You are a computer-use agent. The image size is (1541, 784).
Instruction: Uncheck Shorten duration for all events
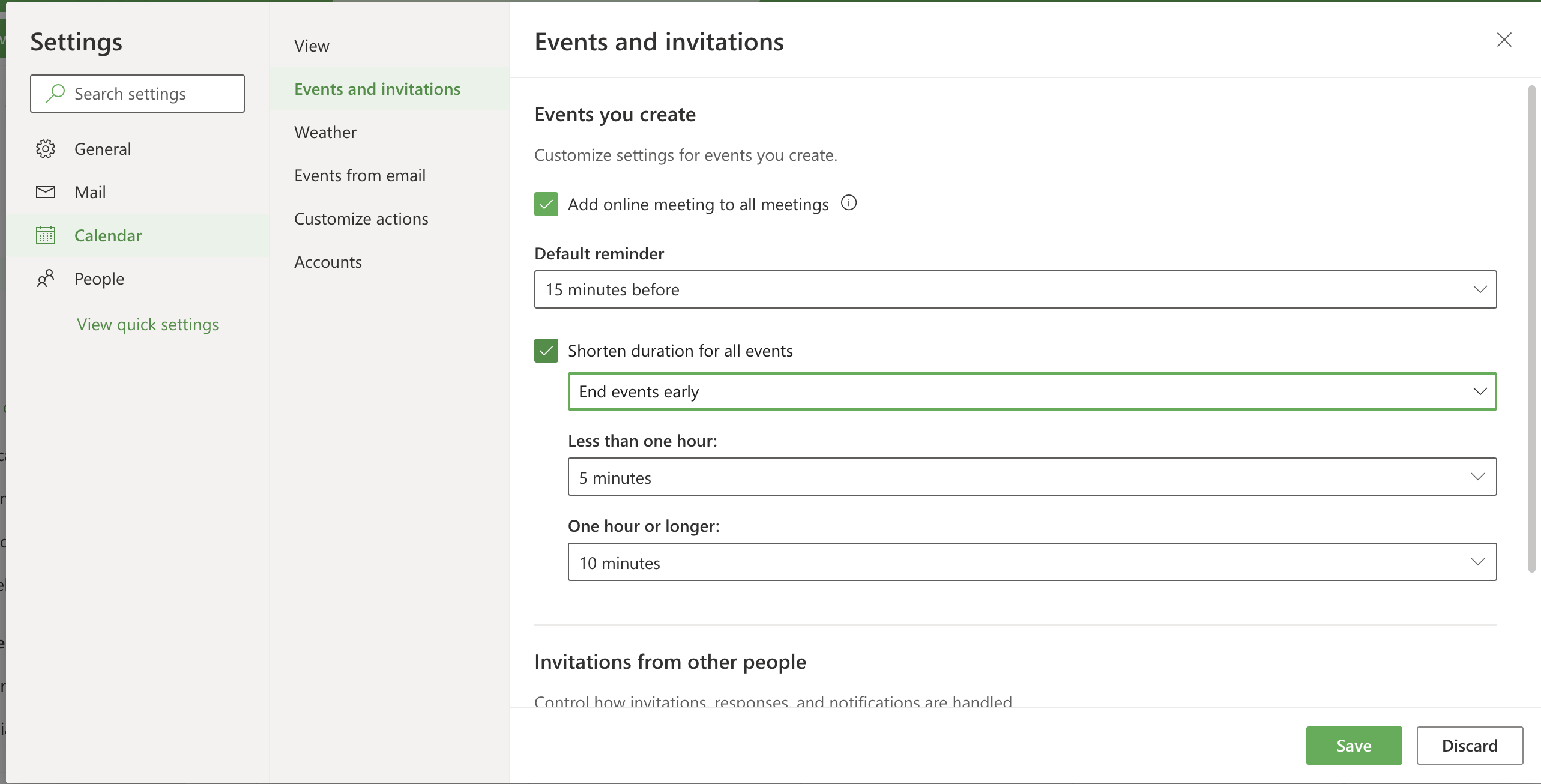(545, 350)
